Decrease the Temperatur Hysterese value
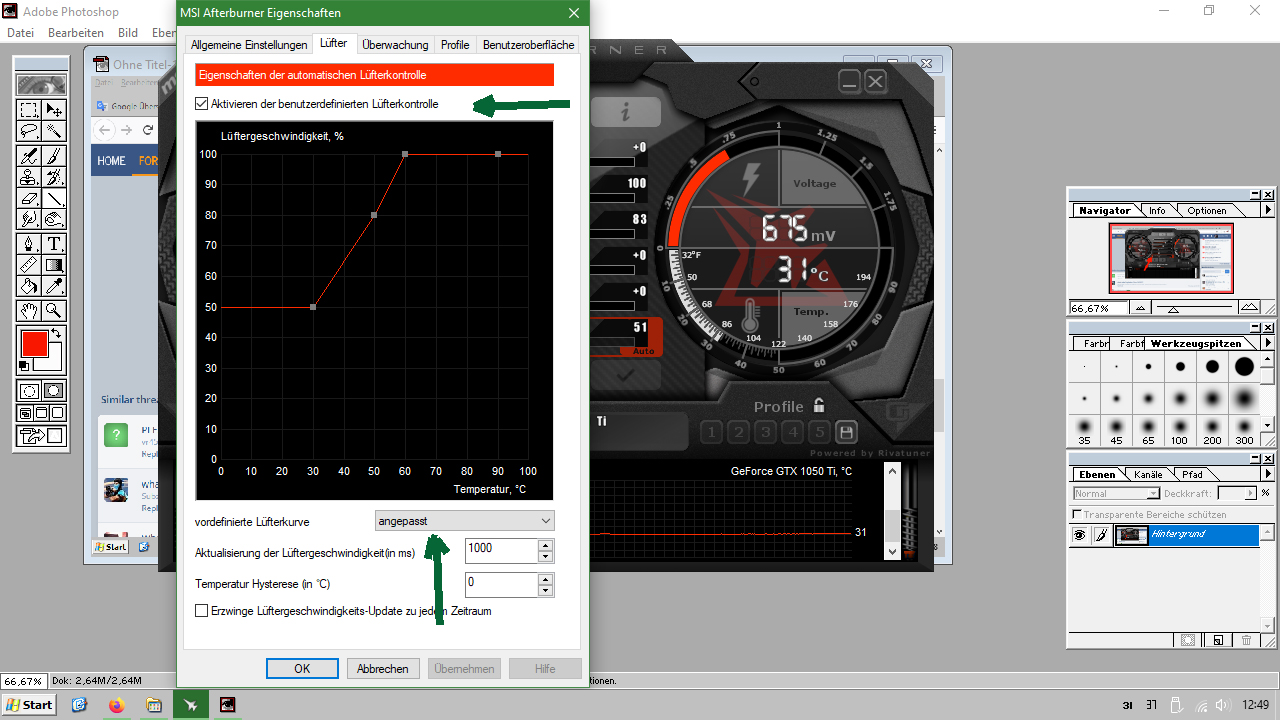The image size is (1280, 720). point(545,591)
